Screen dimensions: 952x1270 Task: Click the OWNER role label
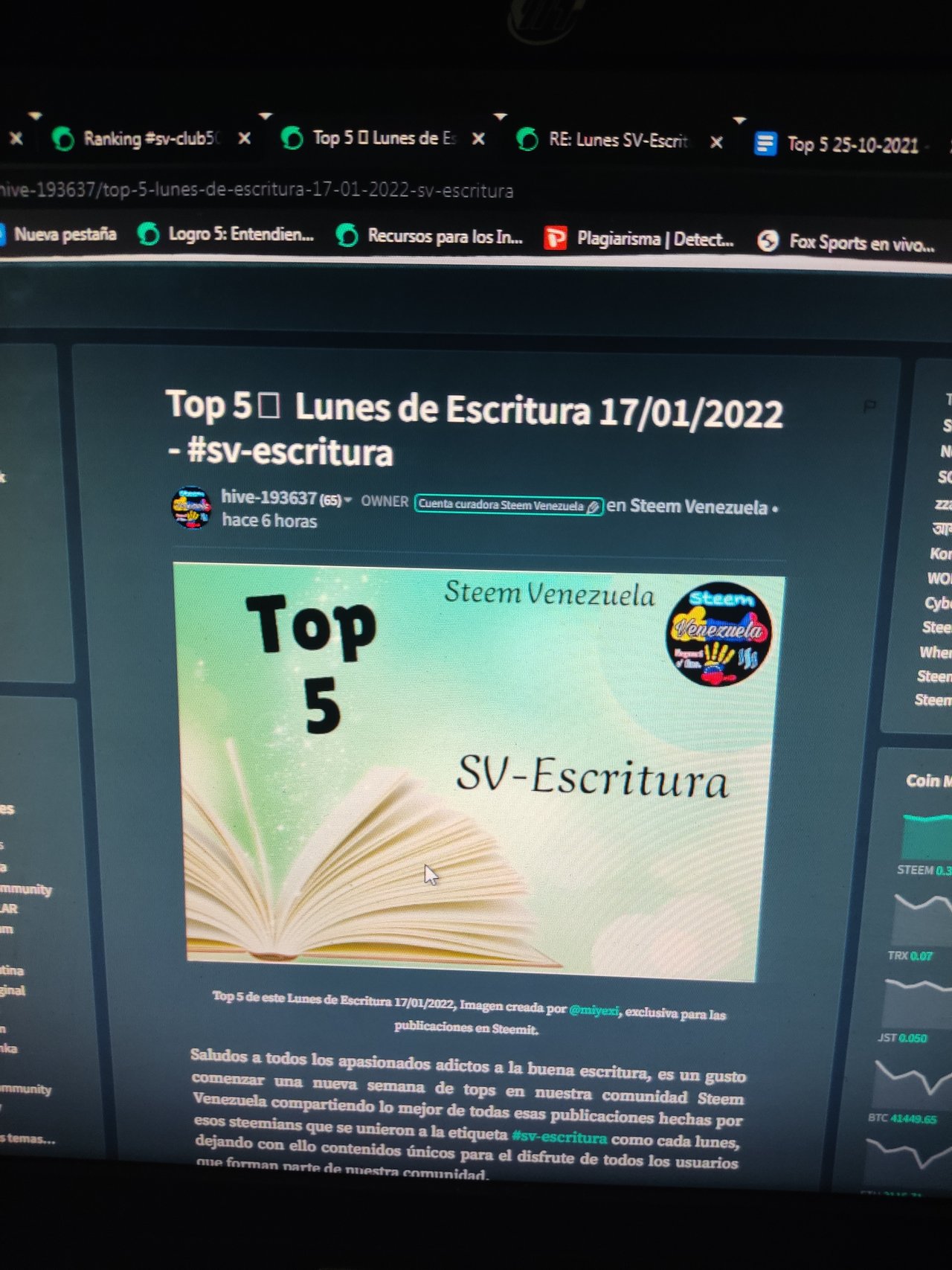pos(385,501)
